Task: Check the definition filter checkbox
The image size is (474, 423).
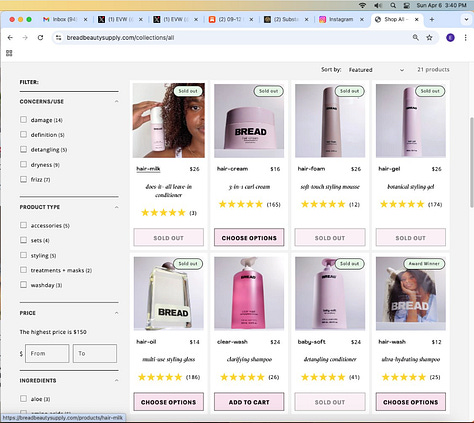Action: click(x=23, y=134)
